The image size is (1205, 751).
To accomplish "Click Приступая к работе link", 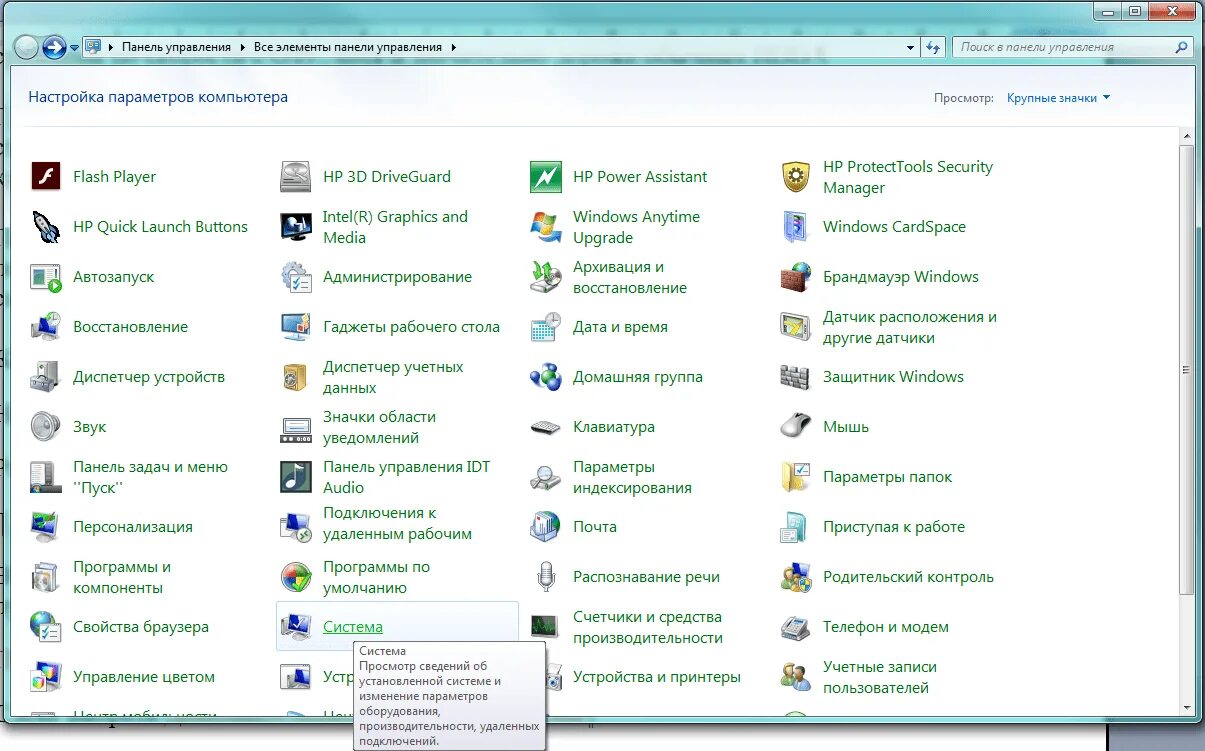I will pos(894,527).
